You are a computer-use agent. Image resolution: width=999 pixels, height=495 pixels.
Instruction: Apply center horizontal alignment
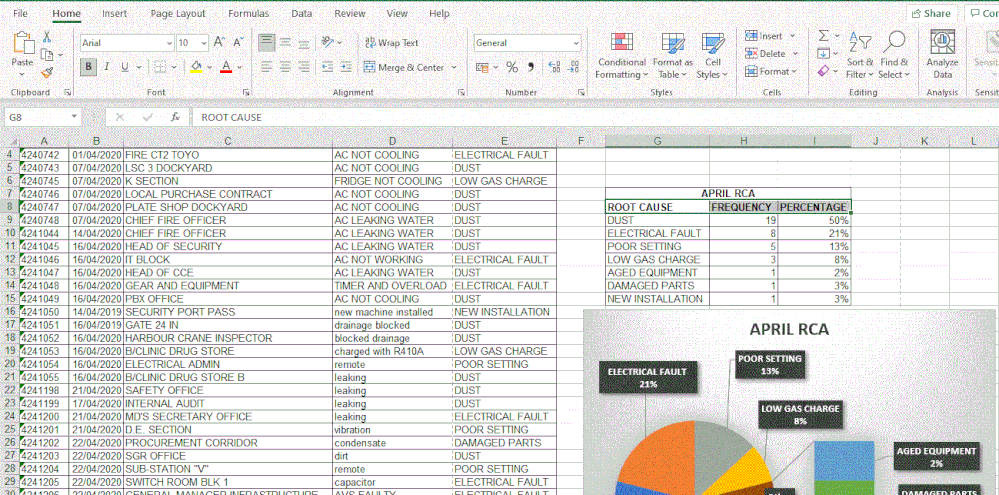[x=285, y=67]
